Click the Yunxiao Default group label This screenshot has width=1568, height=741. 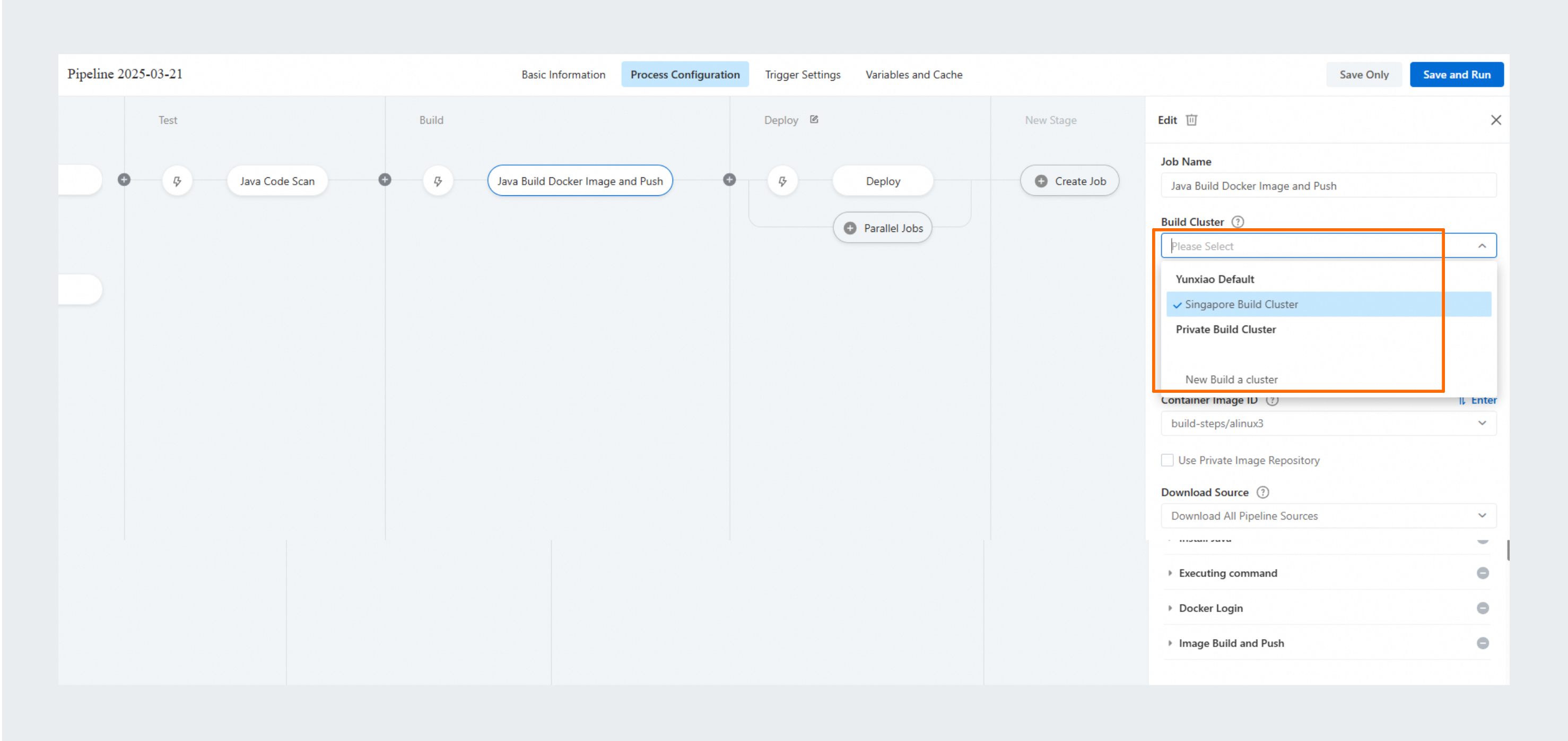(1214, 279)
